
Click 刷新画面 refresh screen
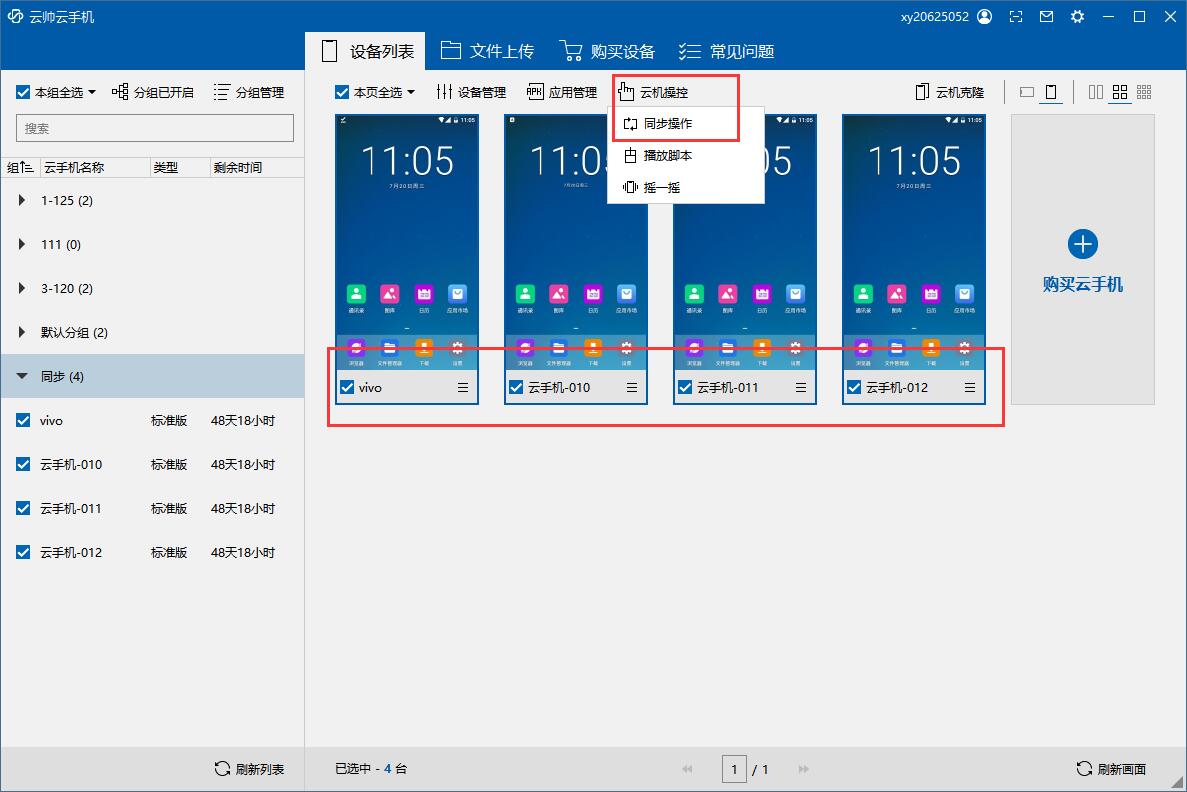[x=1111, y=769]
